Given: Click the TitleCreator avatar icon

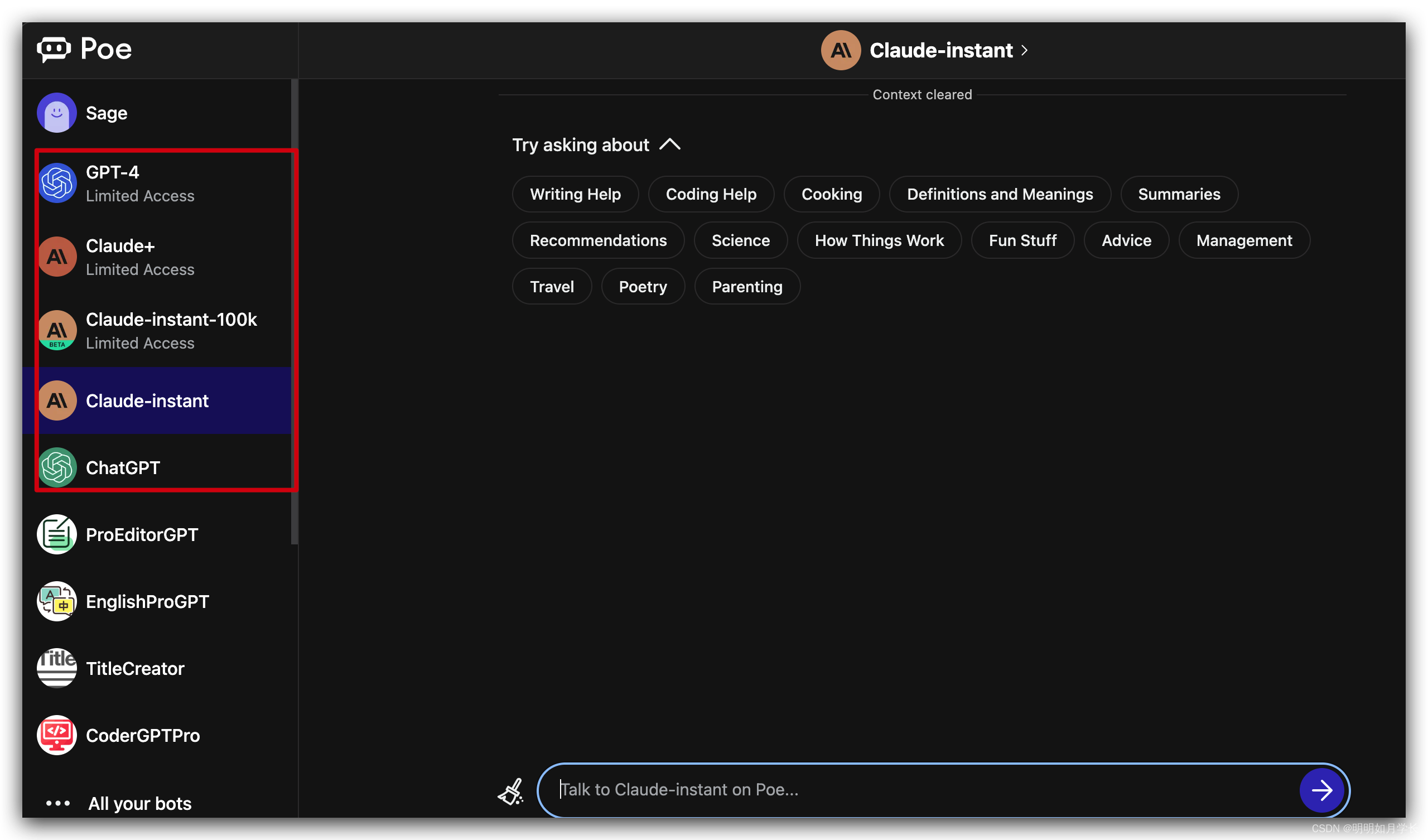Looking at the screenshot, I should point(57,668).
